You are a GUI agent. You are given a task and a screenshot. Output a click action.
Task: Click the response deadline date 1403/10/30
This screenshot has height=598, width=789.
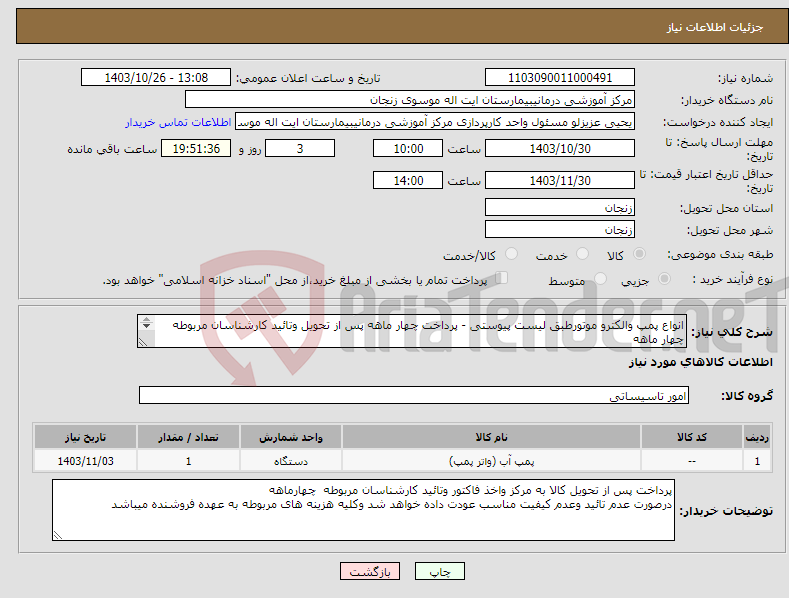click(x=560, y=148)
